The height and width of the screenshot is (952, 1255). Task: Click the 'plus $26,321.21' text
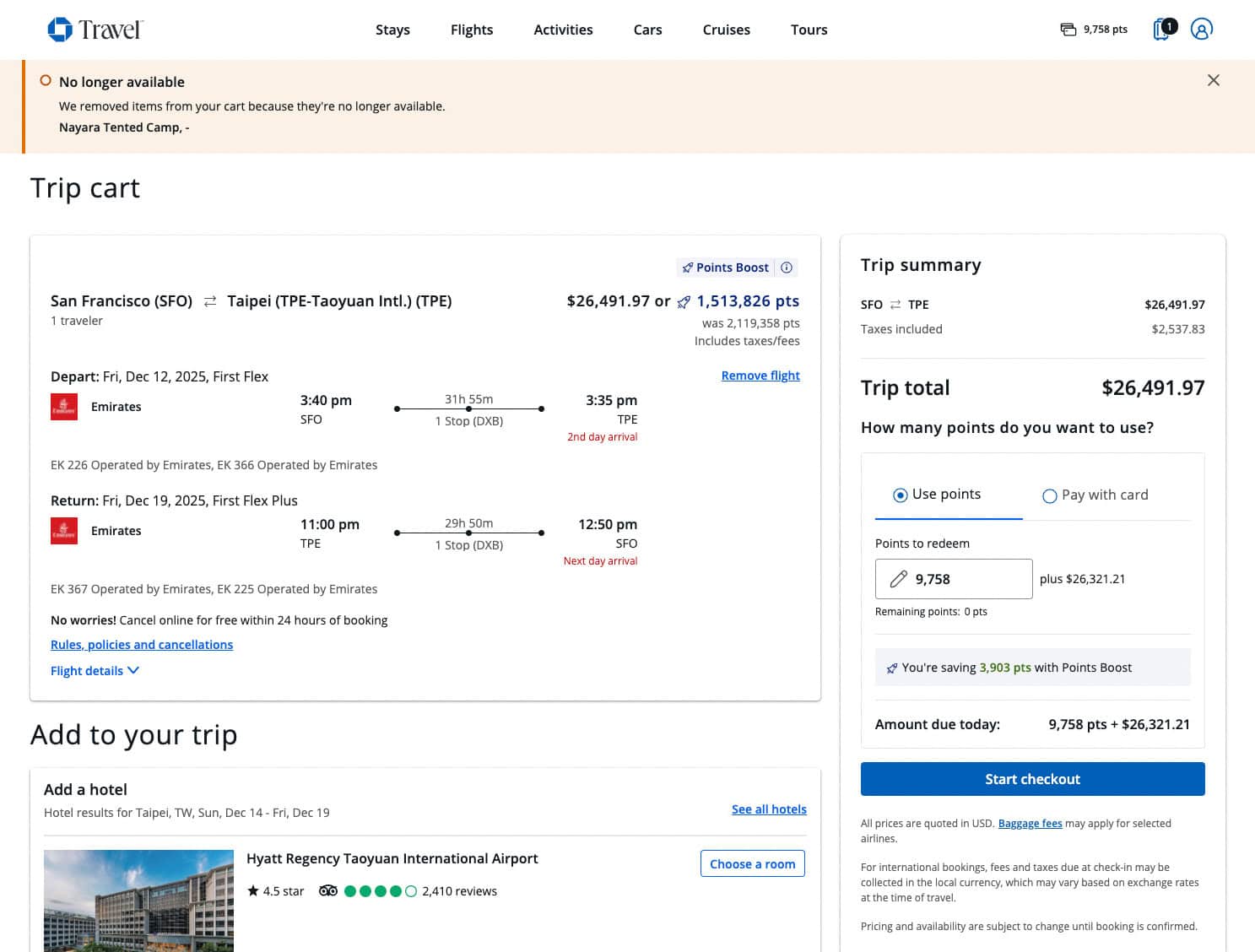point(1082,579)
